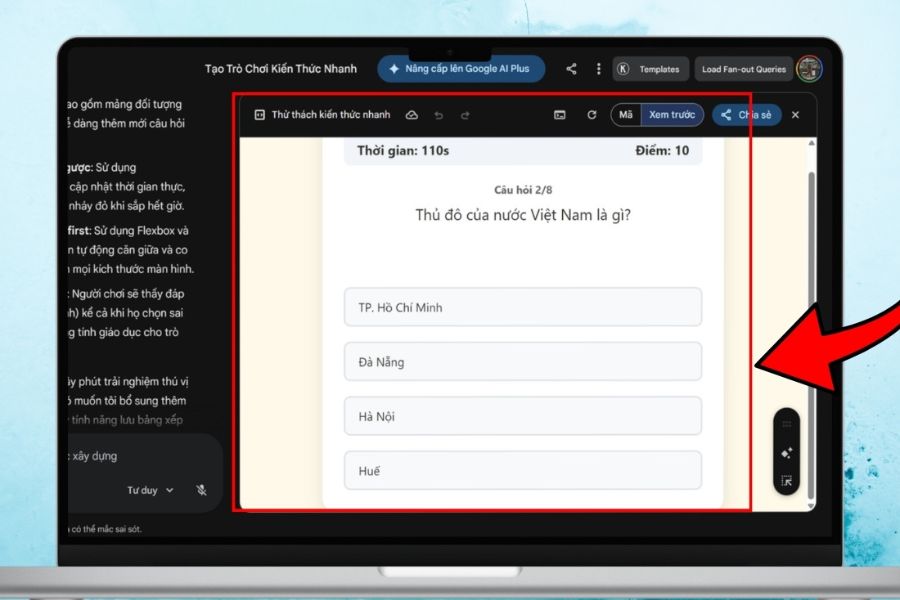Select the Hà Nội answer option
900x600 pixels.
522,416
